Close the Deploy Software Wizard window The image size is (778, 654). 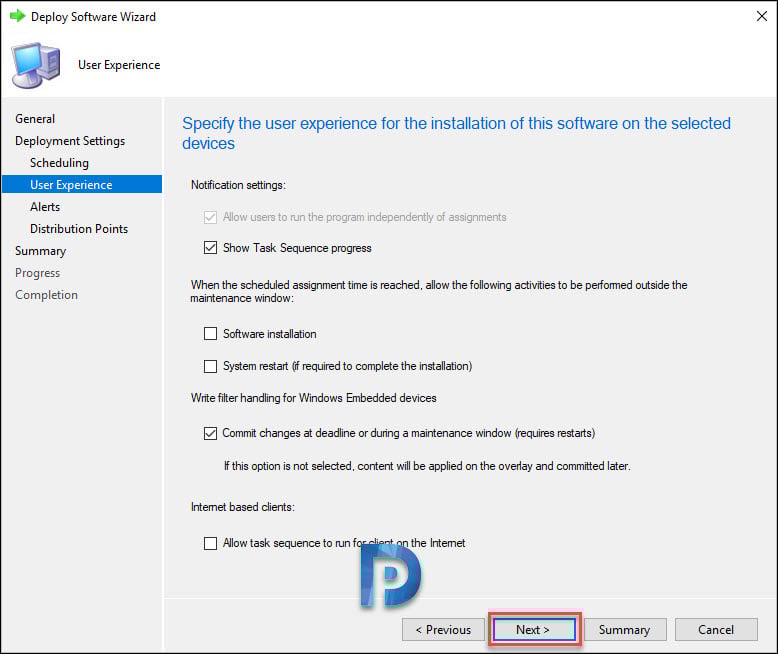762,16
